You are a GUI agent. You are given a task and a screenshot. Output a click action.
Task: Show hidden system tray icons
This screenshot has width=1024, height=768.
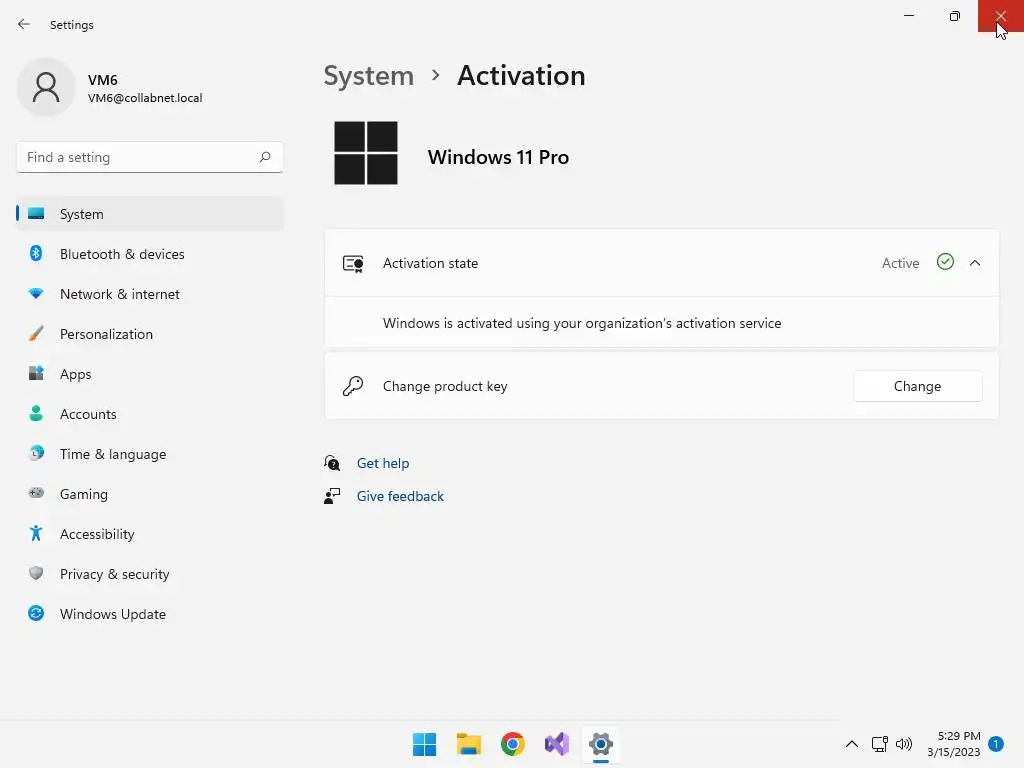coord(852,744)
